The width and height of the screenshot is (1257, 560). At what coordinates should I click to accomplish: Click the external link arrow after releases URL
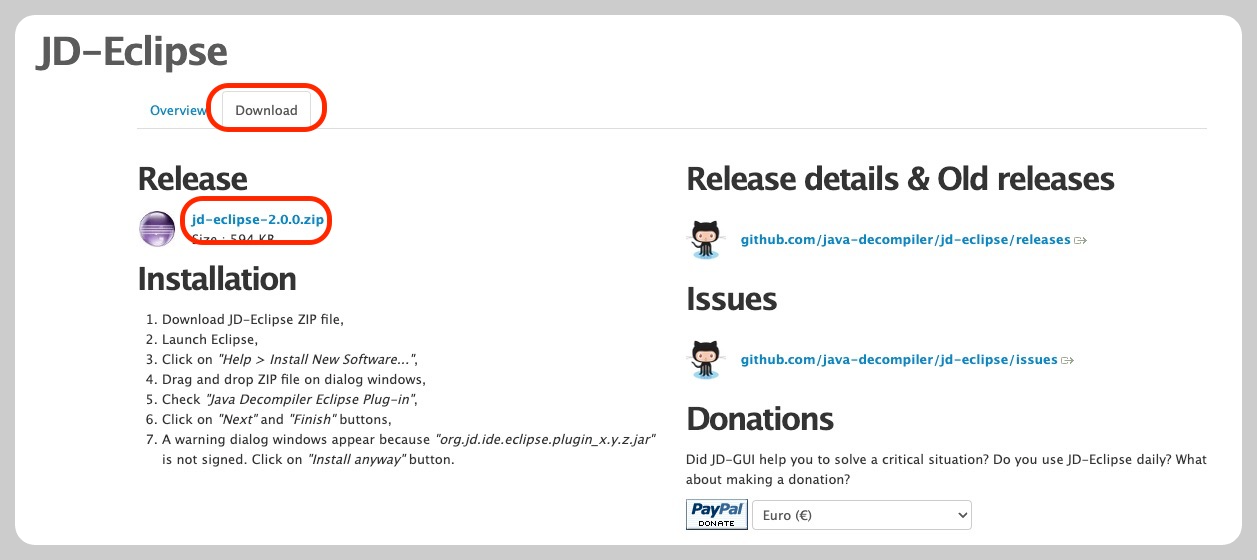pyautogui.click(x=1080, y=241)
